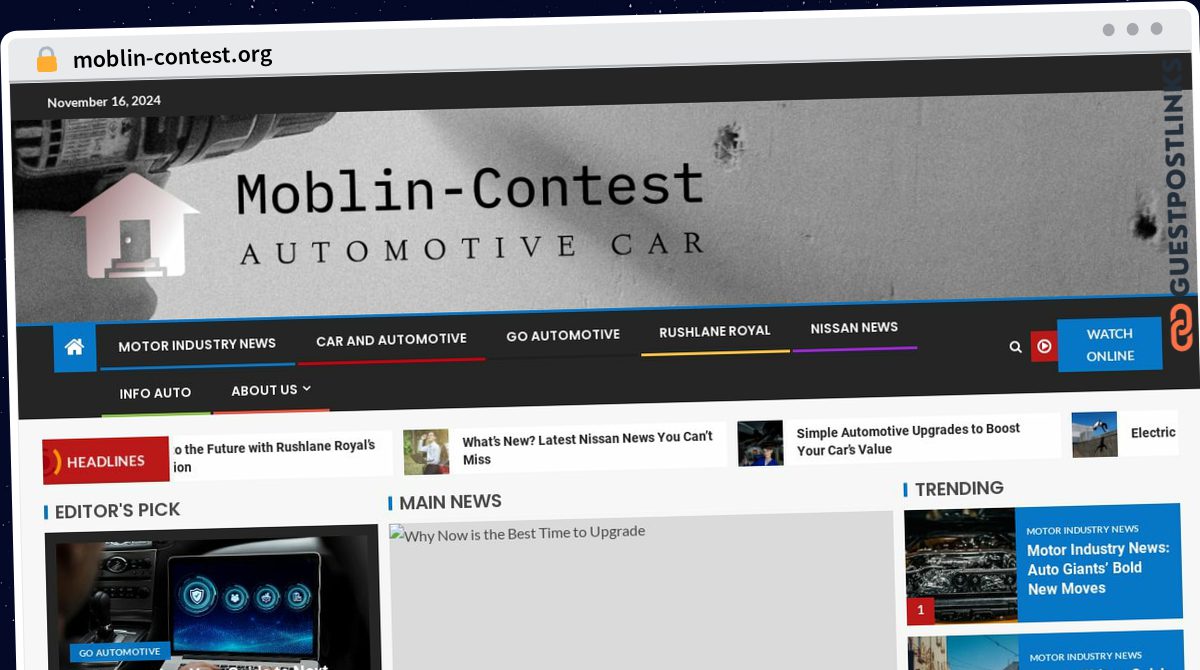
Task: Open Motor Industry News menu
Action: [197, 345]
